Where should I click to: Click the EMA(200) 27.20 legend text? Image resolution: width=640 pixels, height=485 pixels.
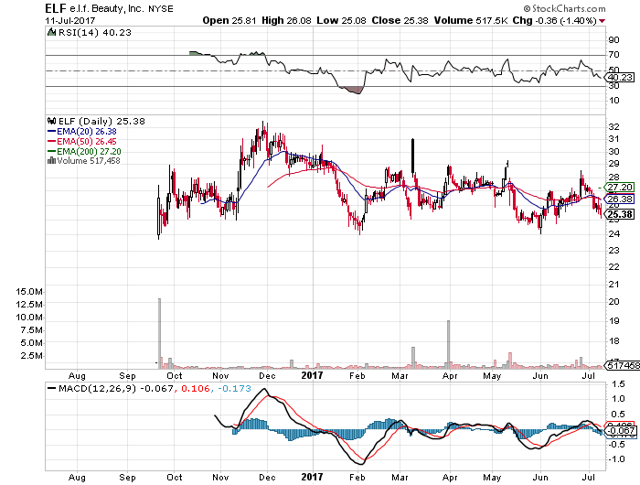[x=89, y=151]
